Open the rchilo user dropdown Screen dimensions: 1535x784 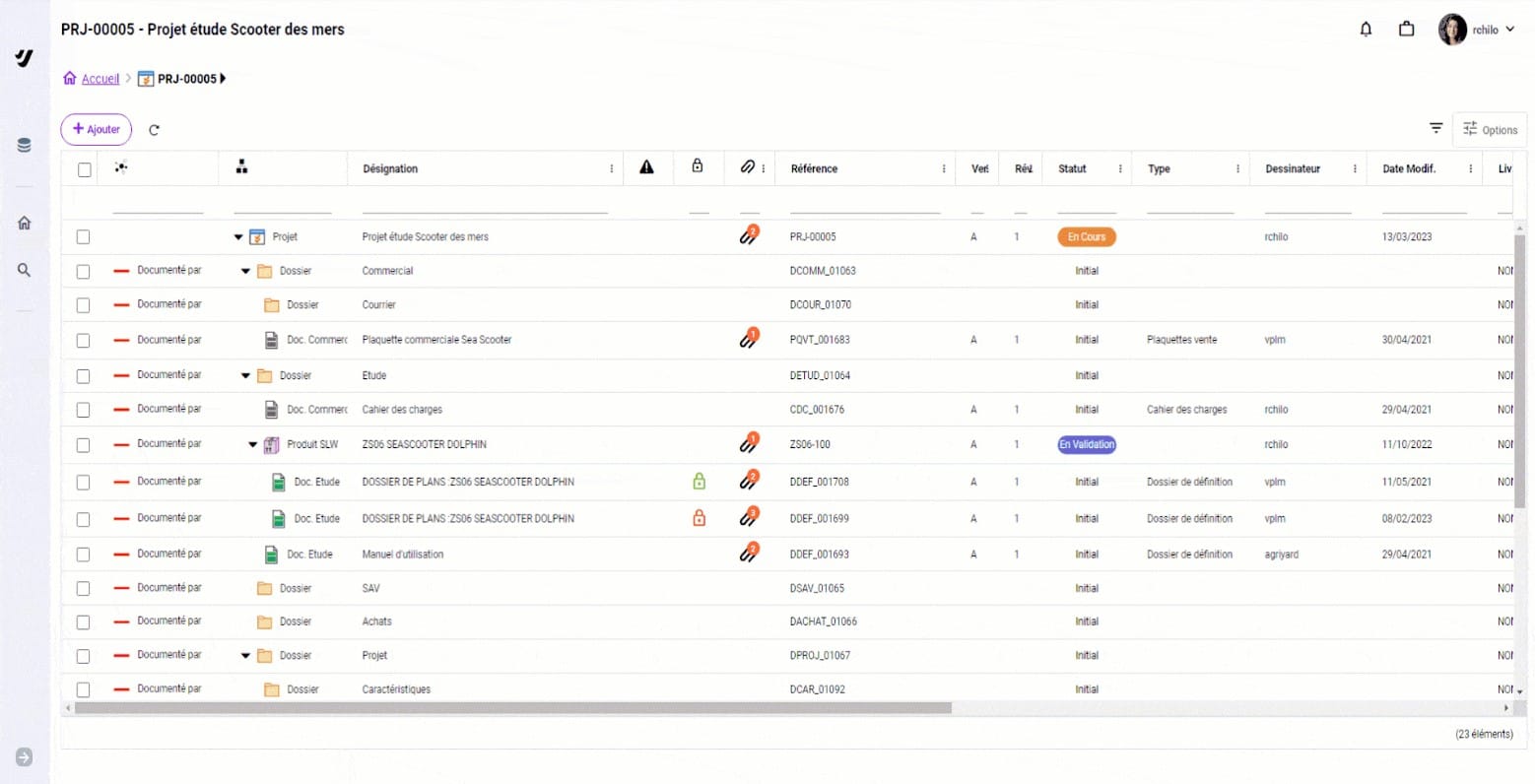1477,30
